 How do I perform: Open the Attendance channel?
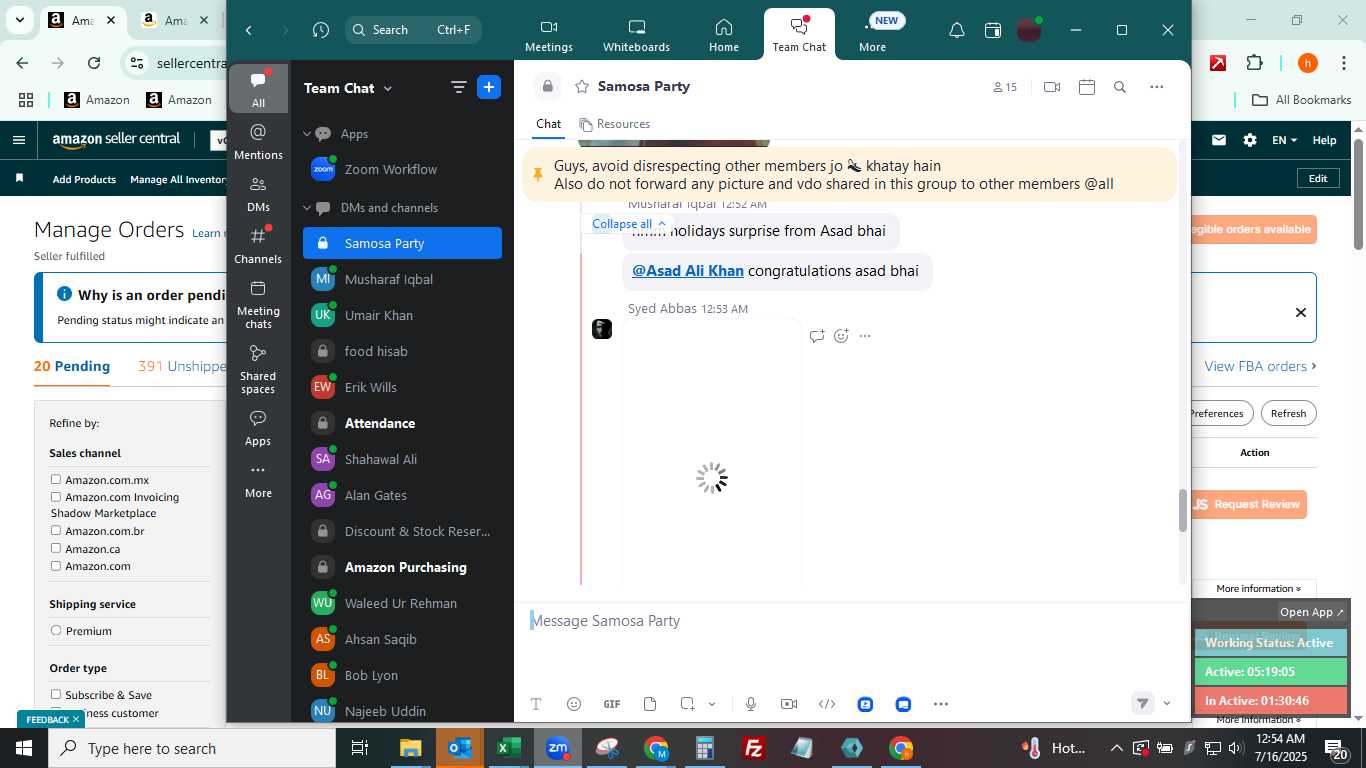click(402, 423)
